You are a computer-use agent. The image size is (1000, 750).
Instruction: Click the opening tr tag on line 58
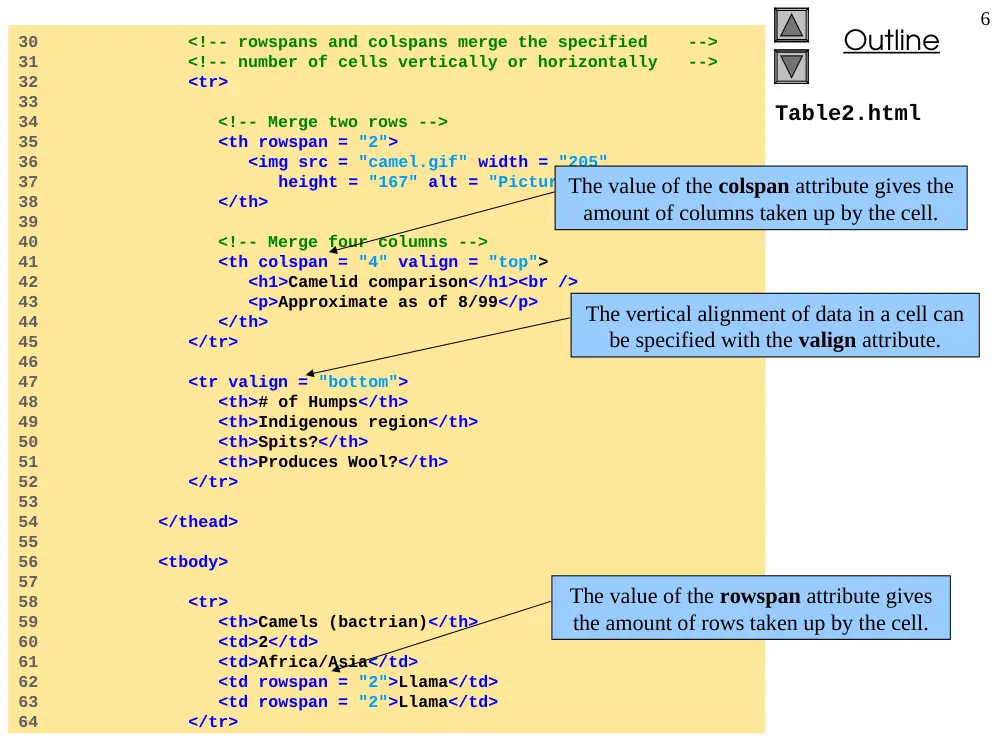[x=208, y=602]
